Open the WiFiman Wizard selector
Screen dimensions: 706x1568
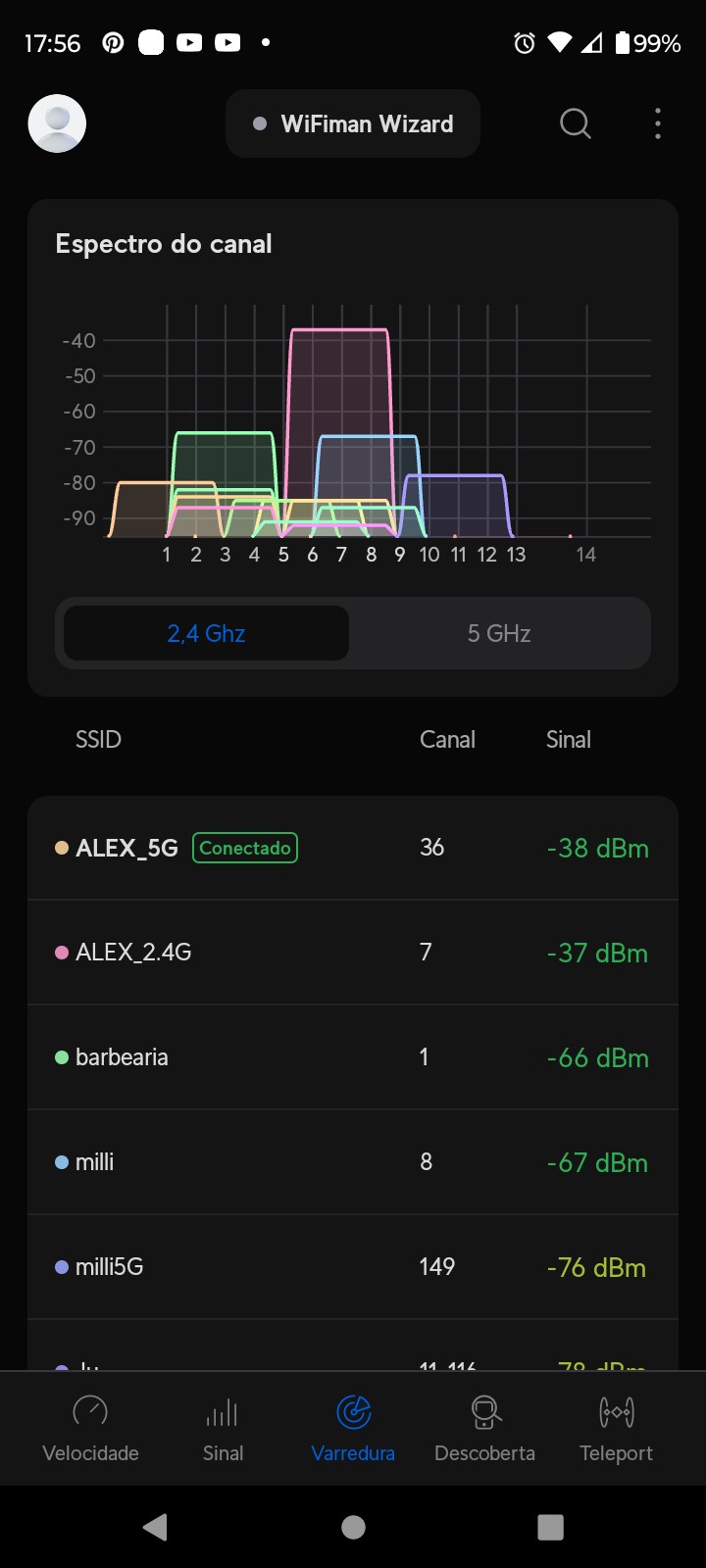(x=353, y=123)
